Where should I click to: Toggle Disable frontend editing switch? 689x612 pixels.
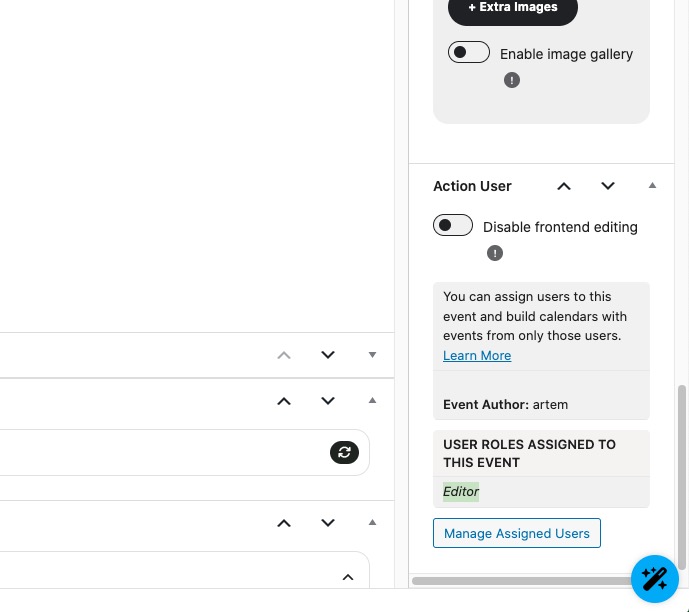[453, 226]
